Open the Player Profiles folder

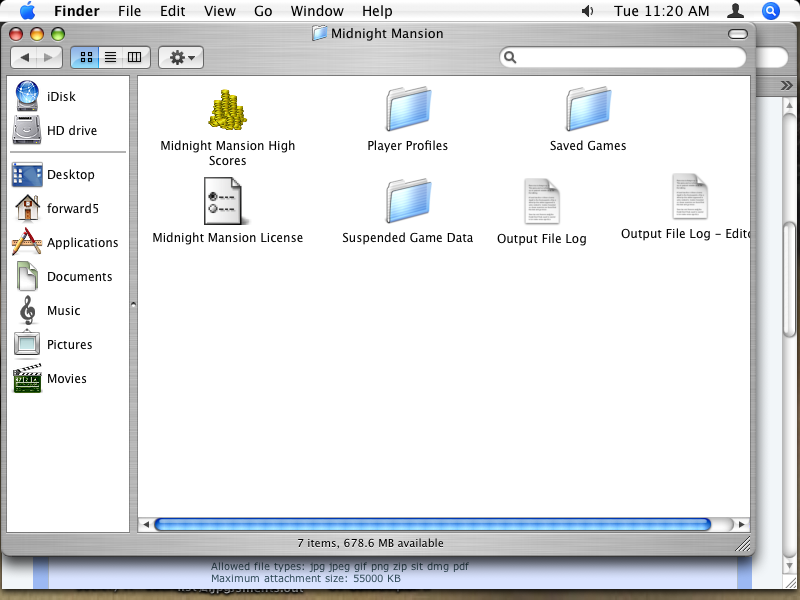point(407,108)
